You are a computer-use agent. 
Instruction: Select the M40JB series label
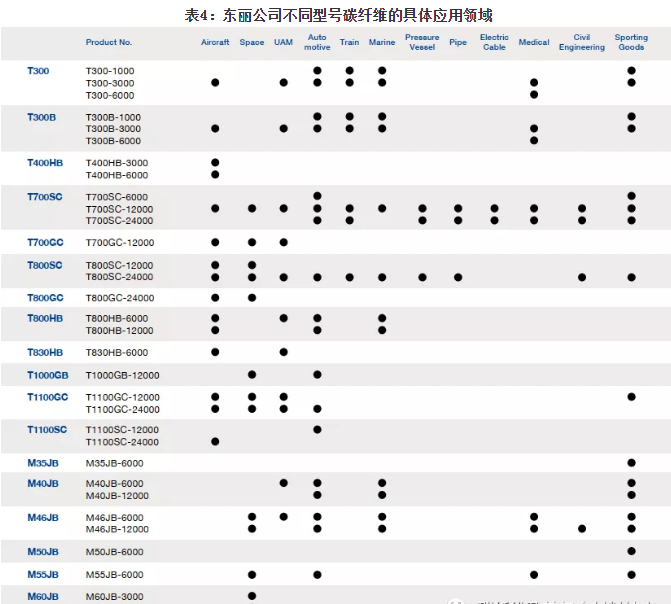[x=43, y=483]
